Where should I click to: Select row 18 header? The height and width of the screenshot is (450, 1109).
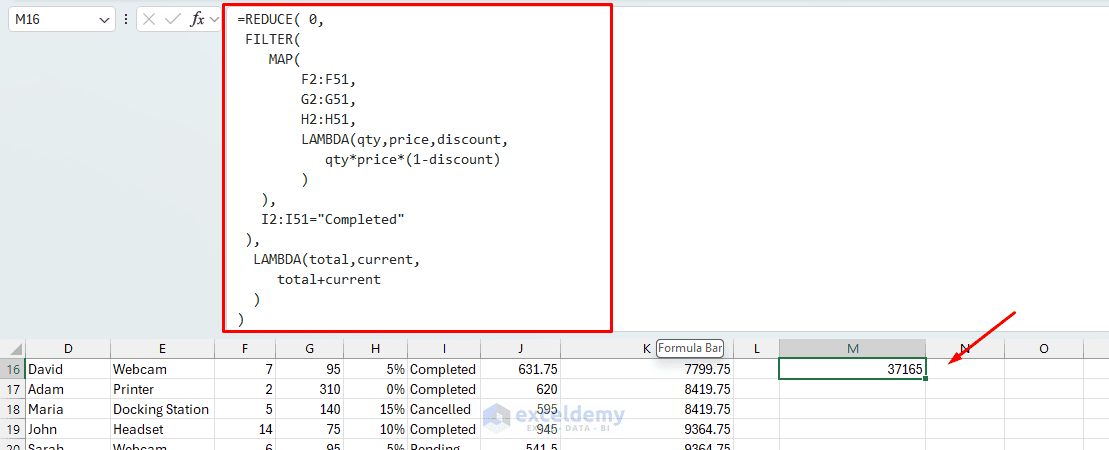pyautogui.click(x=13, y=409)
